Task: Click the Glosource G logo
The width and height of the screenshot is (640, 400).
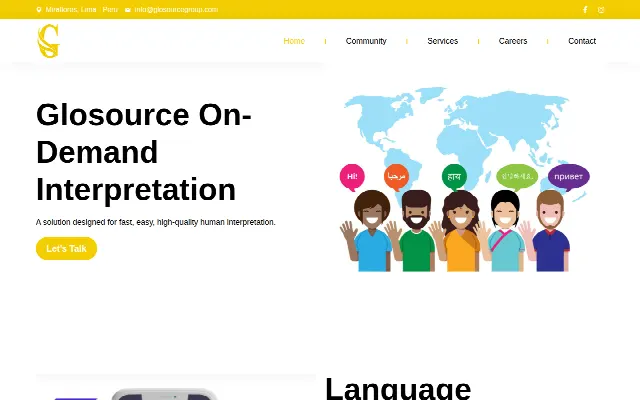Action: (x=49, y=41)
